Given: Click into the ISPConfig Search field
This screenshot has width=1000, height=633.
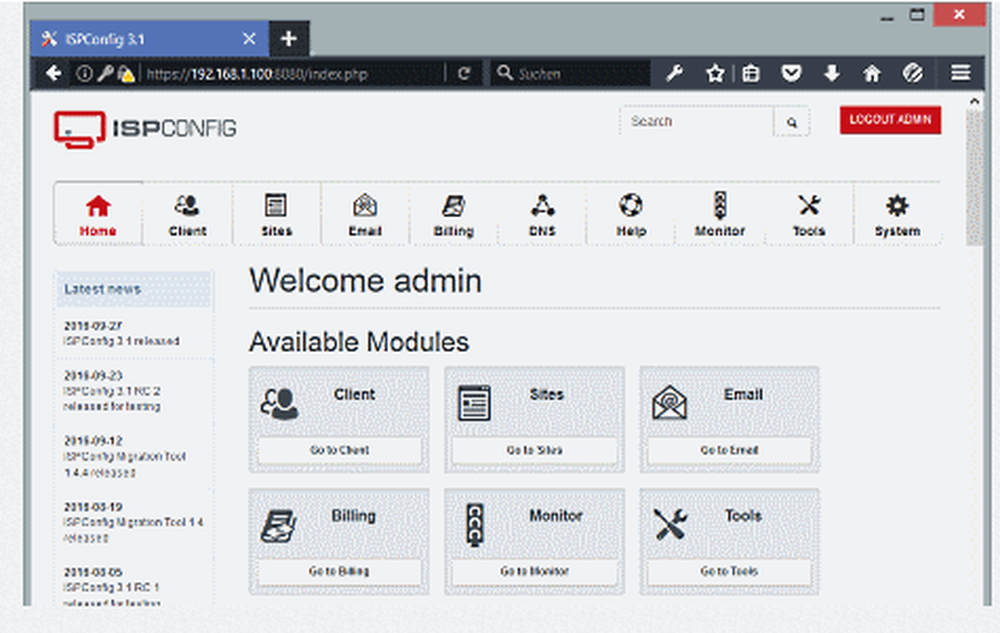Looking at the screenshot, I should pos(696,121).
